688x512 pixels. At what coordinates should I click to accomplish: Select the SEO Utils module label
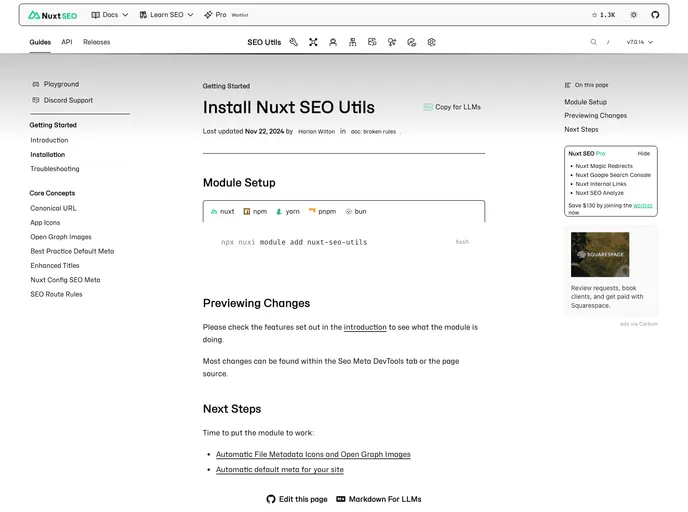point(264,42)
